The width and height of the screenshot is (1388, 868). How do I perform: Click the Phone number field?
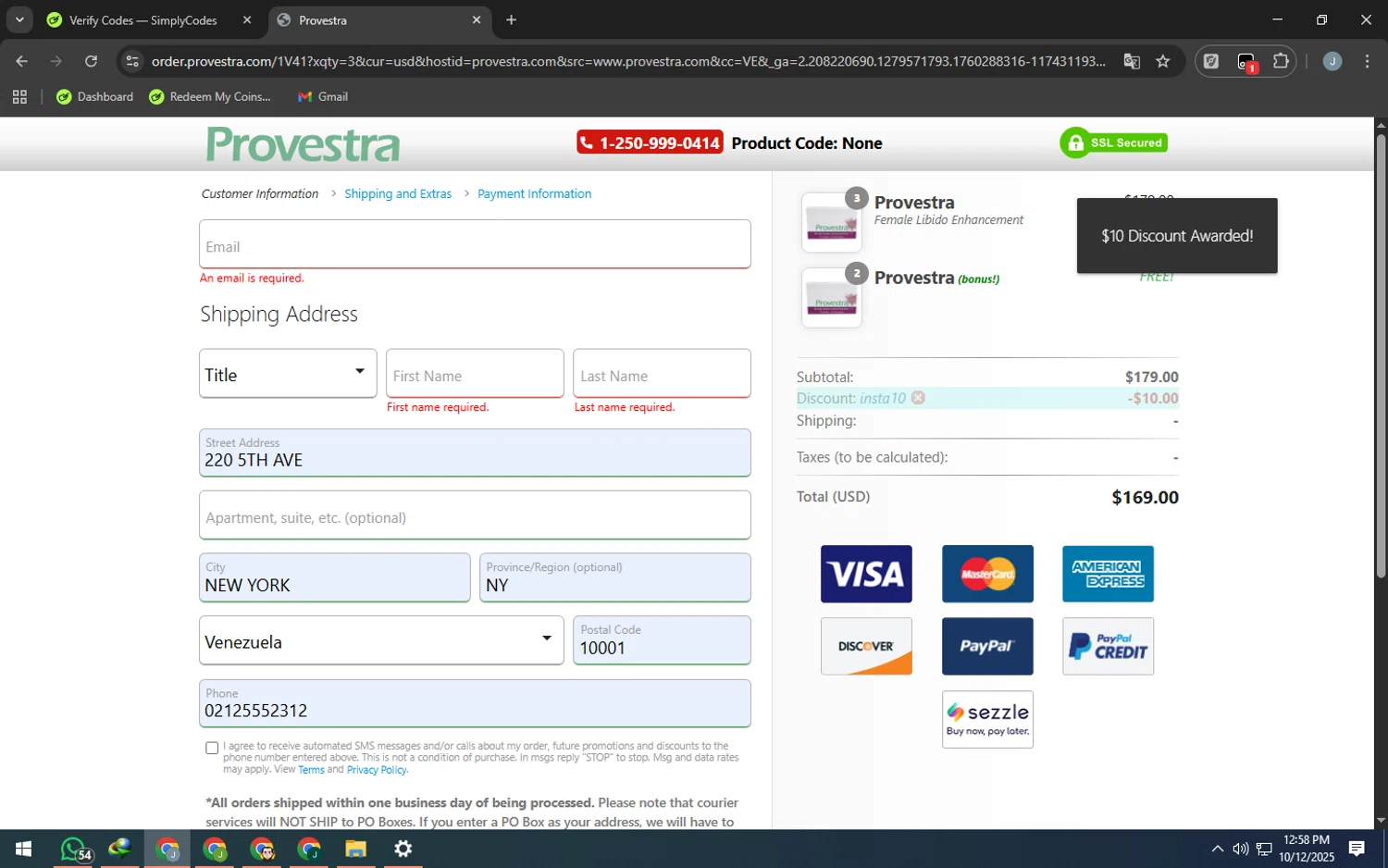point(475,703)
